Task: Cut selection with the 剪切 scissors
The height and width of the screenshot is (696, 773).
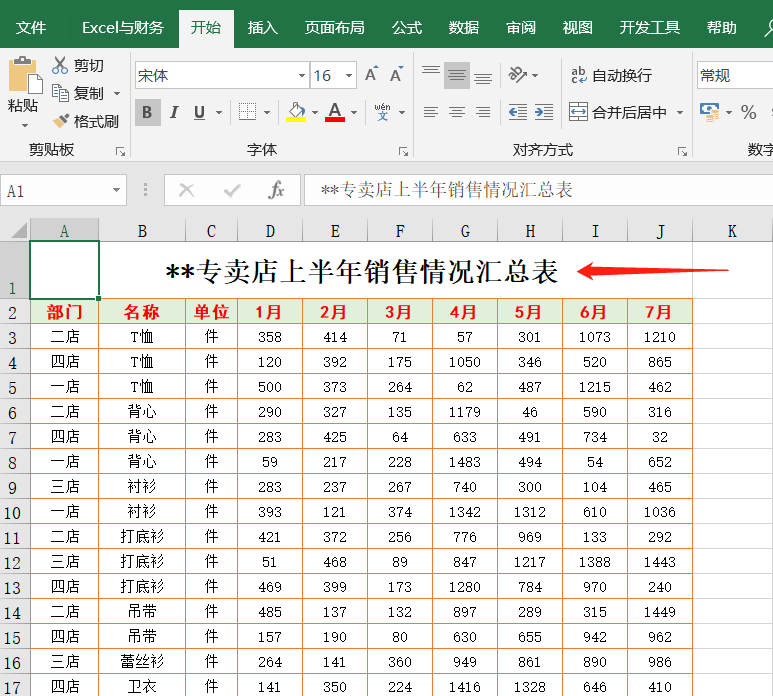Action: pyautogui.click(x=78, y=65)
